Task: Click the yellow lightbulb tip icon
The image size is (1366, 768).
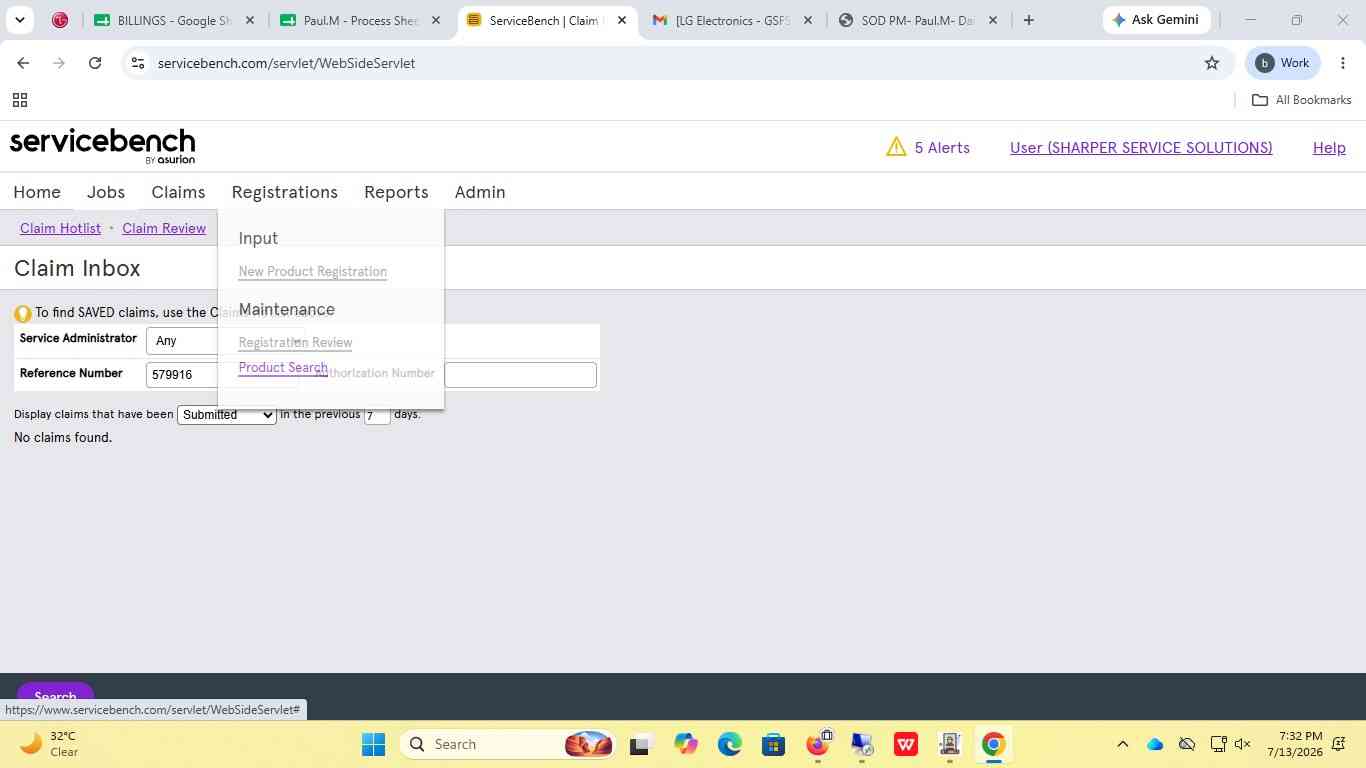Action: tap(23, 313)
